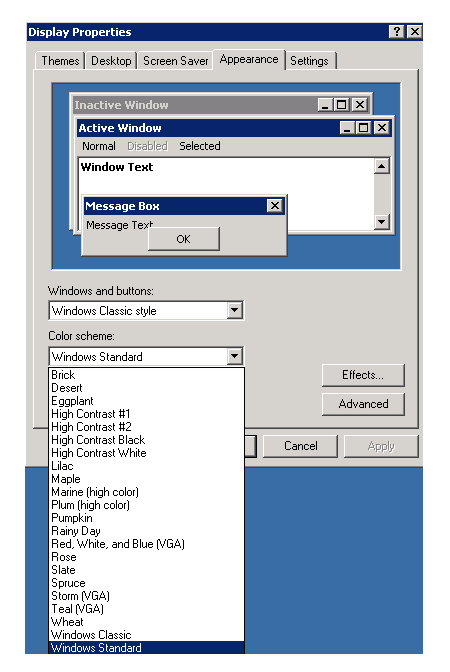Click Inactive Window preview maximize icon

(341, 105)
